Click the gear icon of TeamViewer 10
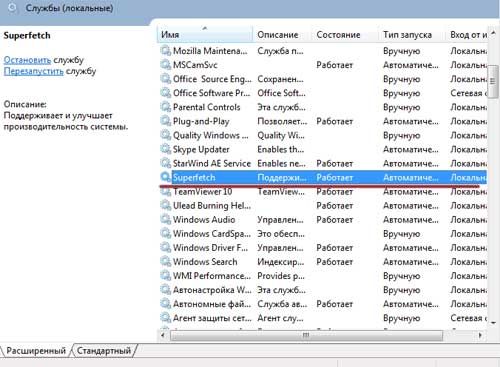The height and width of the screenshot is (367, 500). pos(166,191)
